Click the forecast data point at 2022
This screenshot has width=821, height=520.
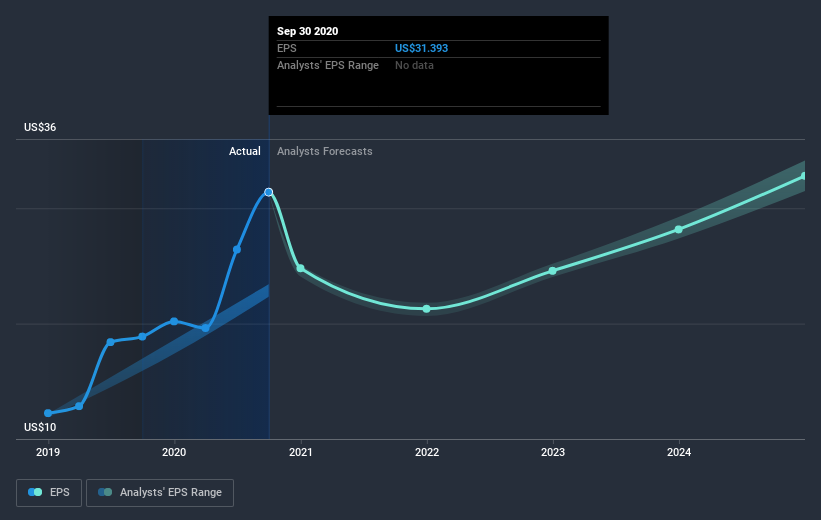[x=427, y=309]
